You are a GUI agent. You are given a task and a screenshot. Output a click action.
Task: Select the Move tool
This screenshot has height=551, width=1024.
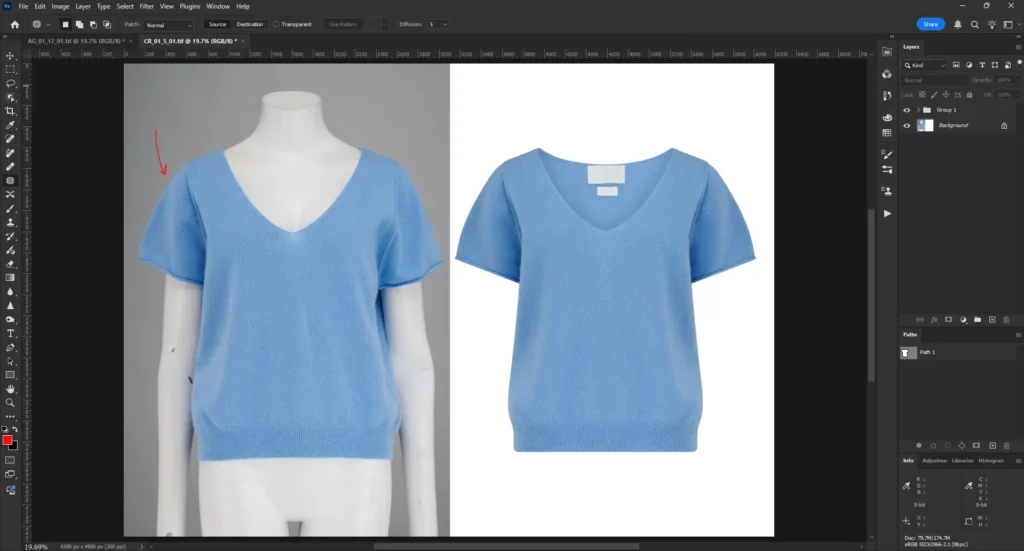click(10, 55)
